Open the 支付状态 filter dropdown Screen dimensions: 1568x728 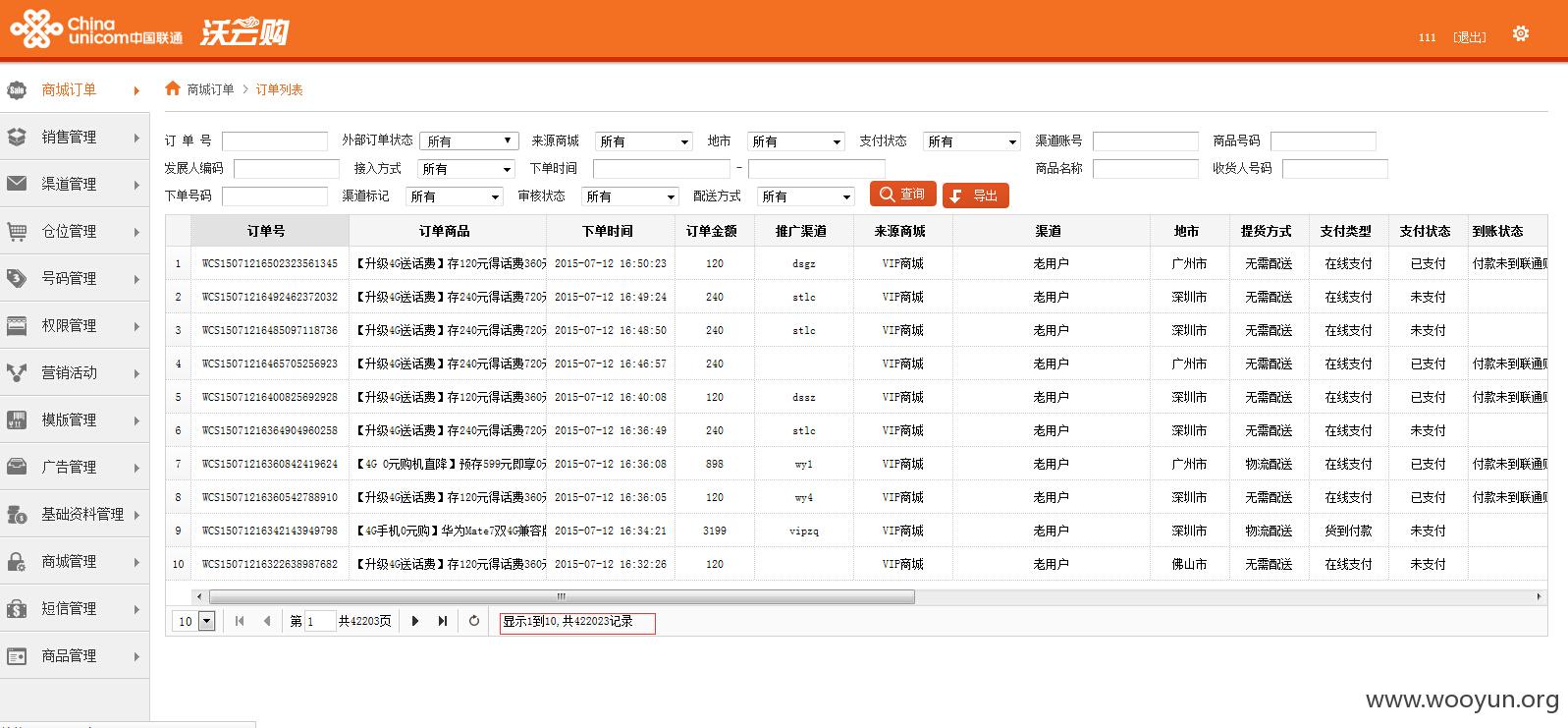tap(972, 141)
